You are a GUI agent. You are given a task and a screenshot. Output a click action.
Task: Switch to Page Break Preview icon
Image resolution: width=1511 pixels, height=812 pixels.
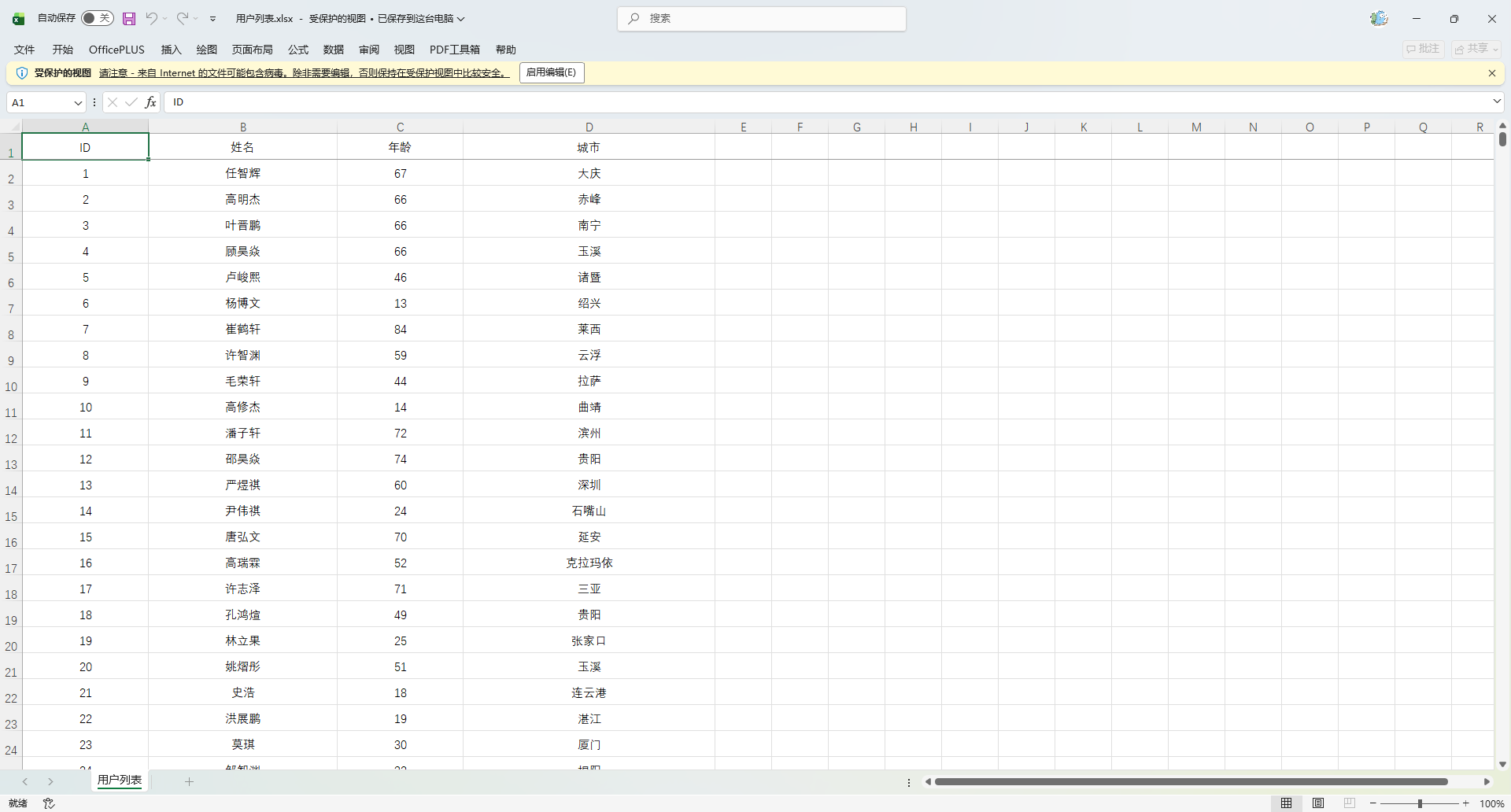tap(1349, 803)
